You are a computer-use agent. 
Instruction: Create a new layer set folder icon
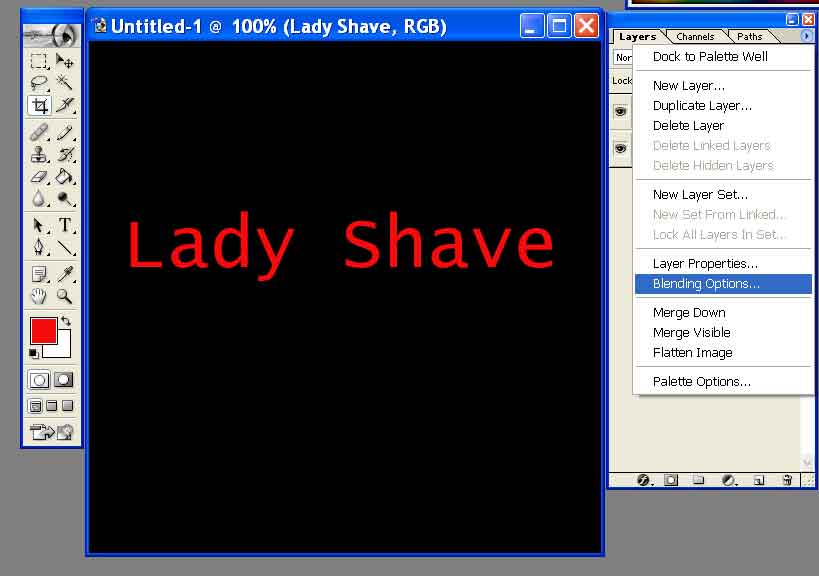click(x=698, y=480)
